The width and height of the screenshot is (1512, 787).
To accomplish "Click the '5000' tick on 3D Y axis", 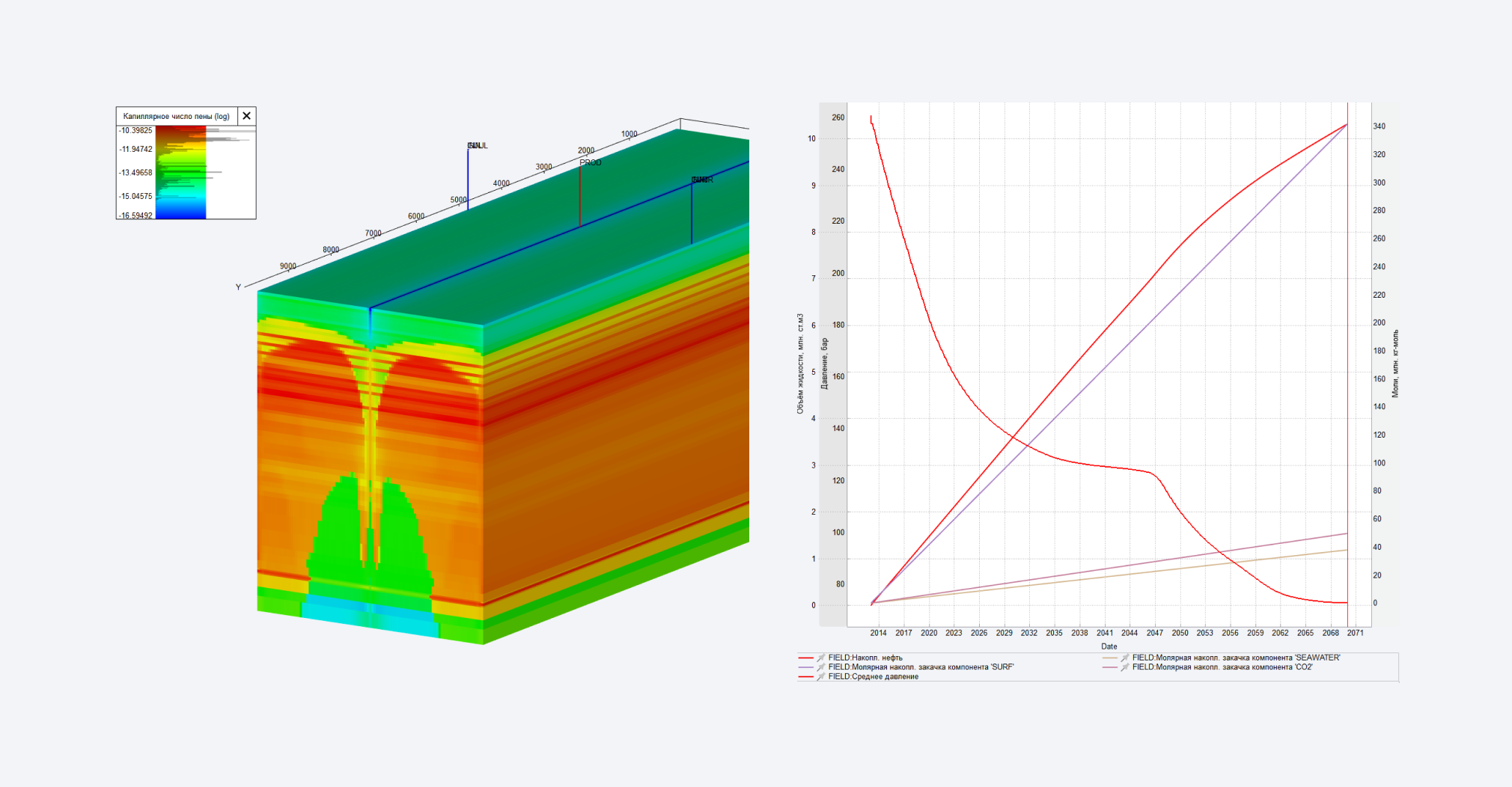I will coord(459,200).
